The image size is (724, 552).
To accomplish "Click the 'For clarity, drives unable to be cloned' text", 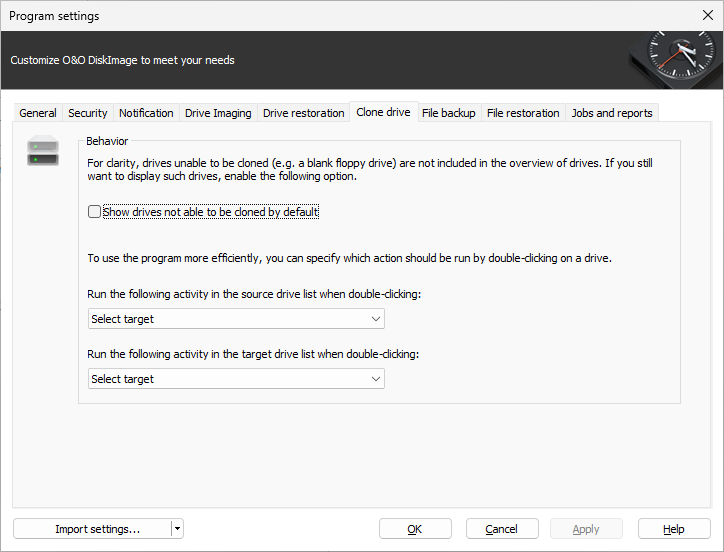I will tap(370, 170).
